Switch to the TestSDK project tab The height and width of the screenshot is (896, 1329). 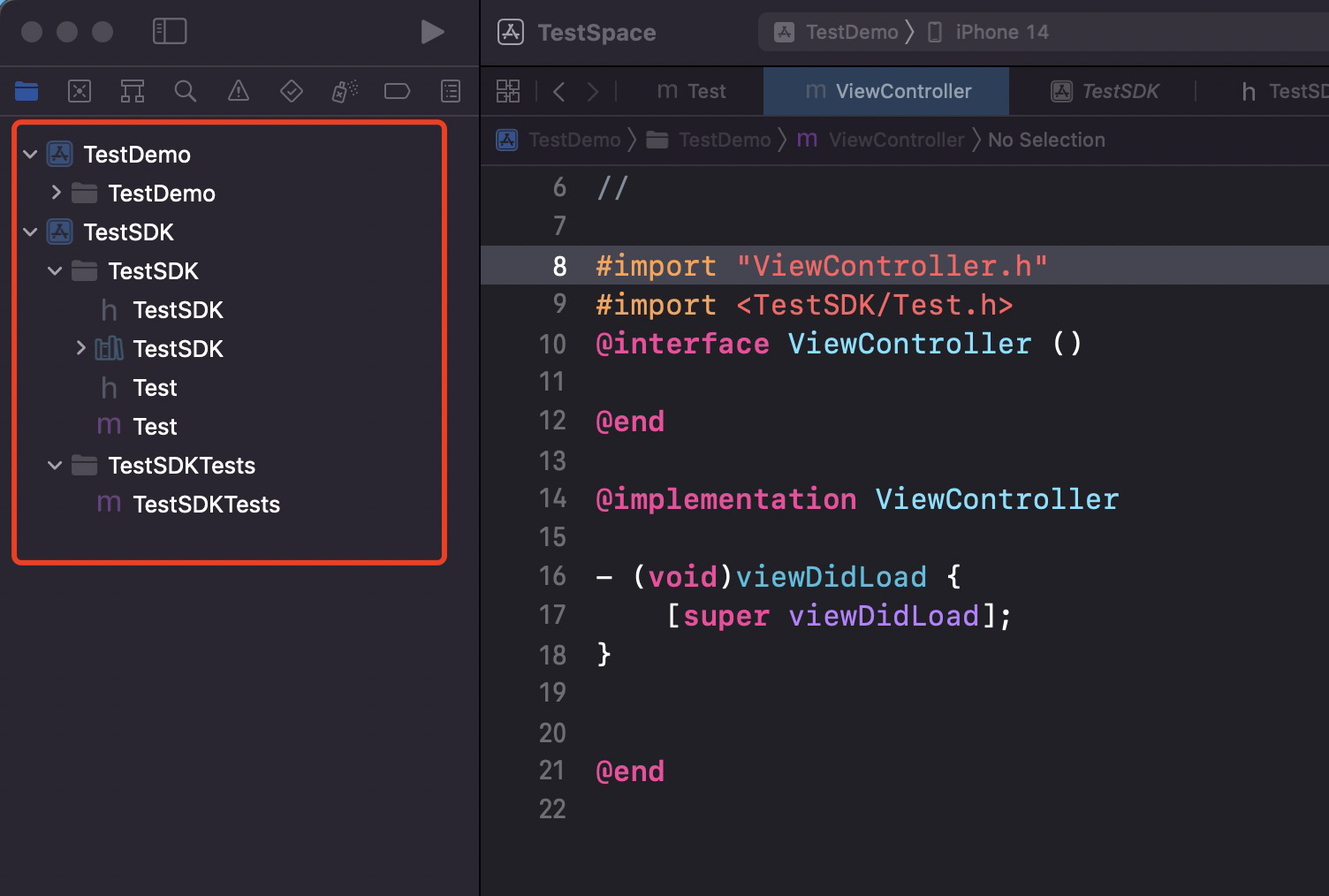[x=1105, y=91]
